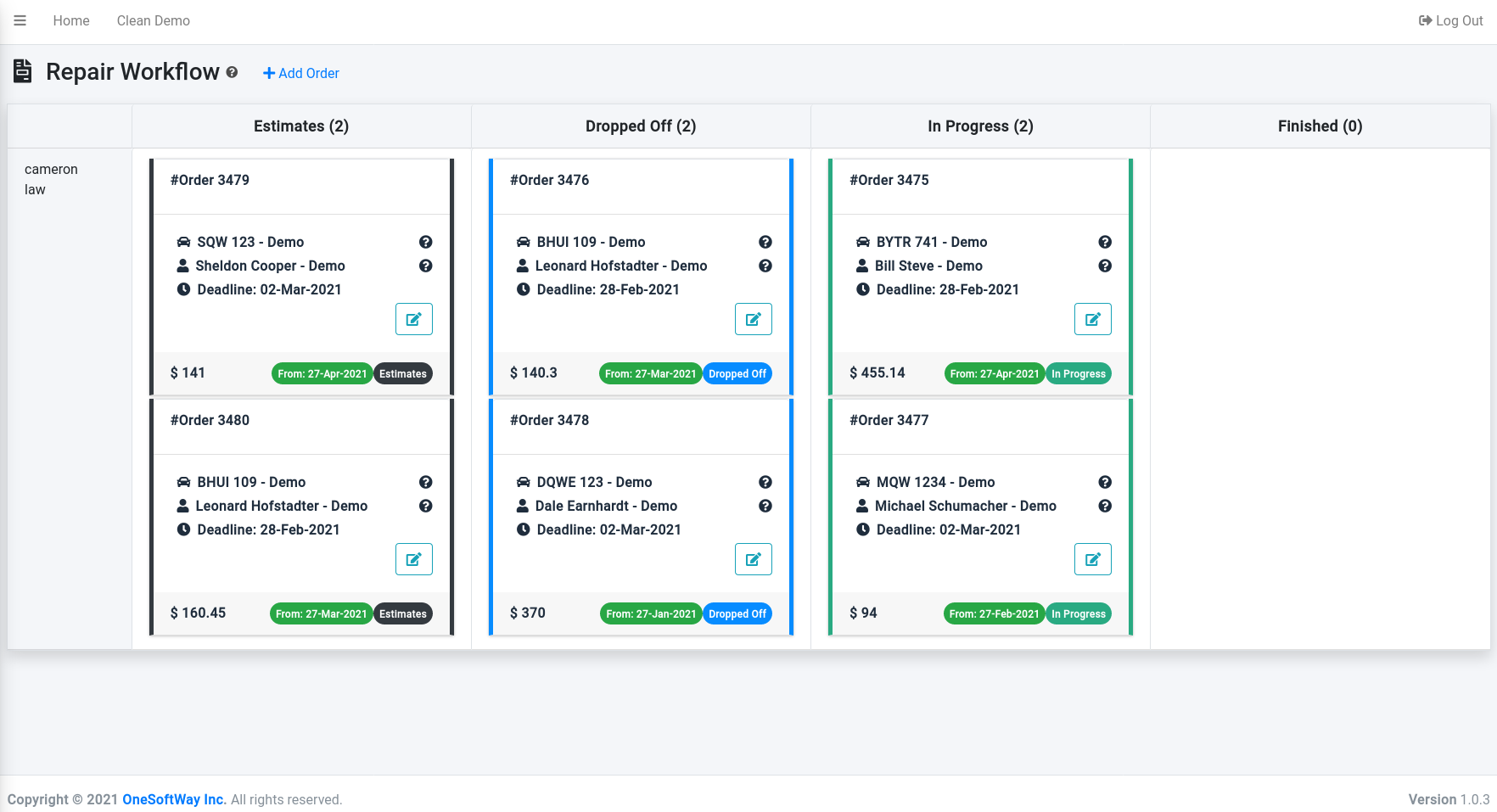Click the Estimates badge on Order 3480

point(403,613)
